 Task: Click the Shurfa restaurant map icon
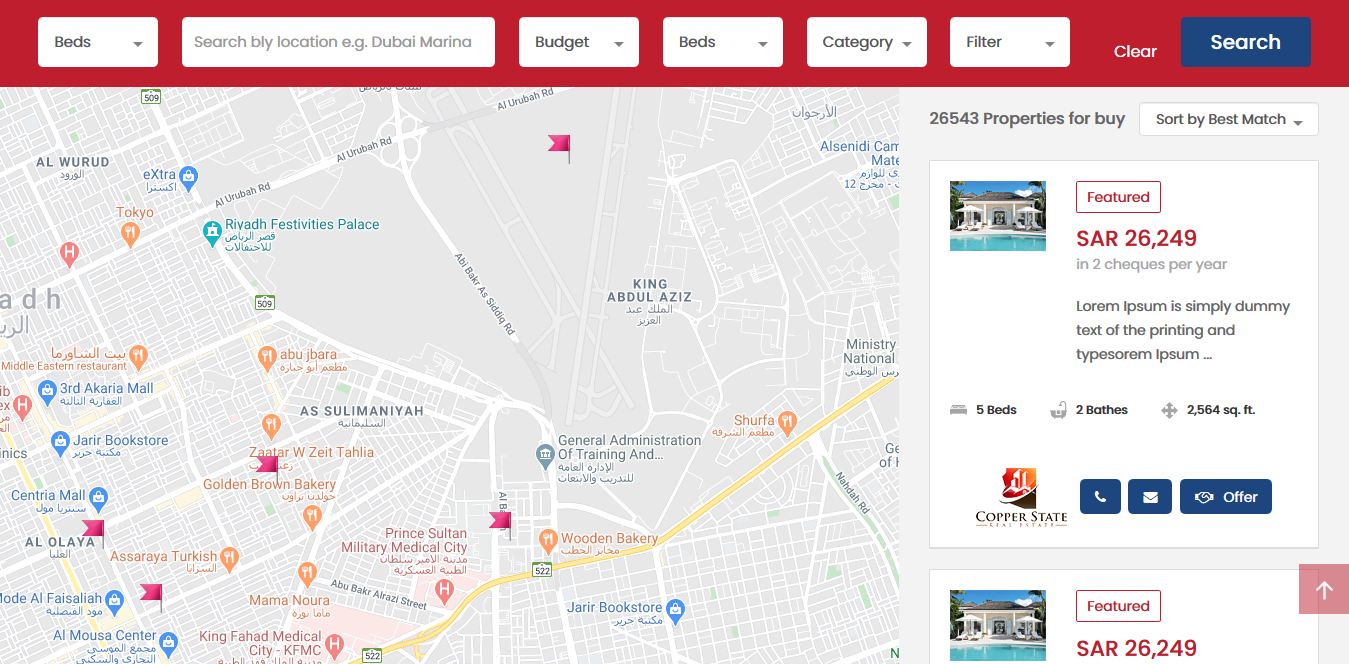[787, 422]
